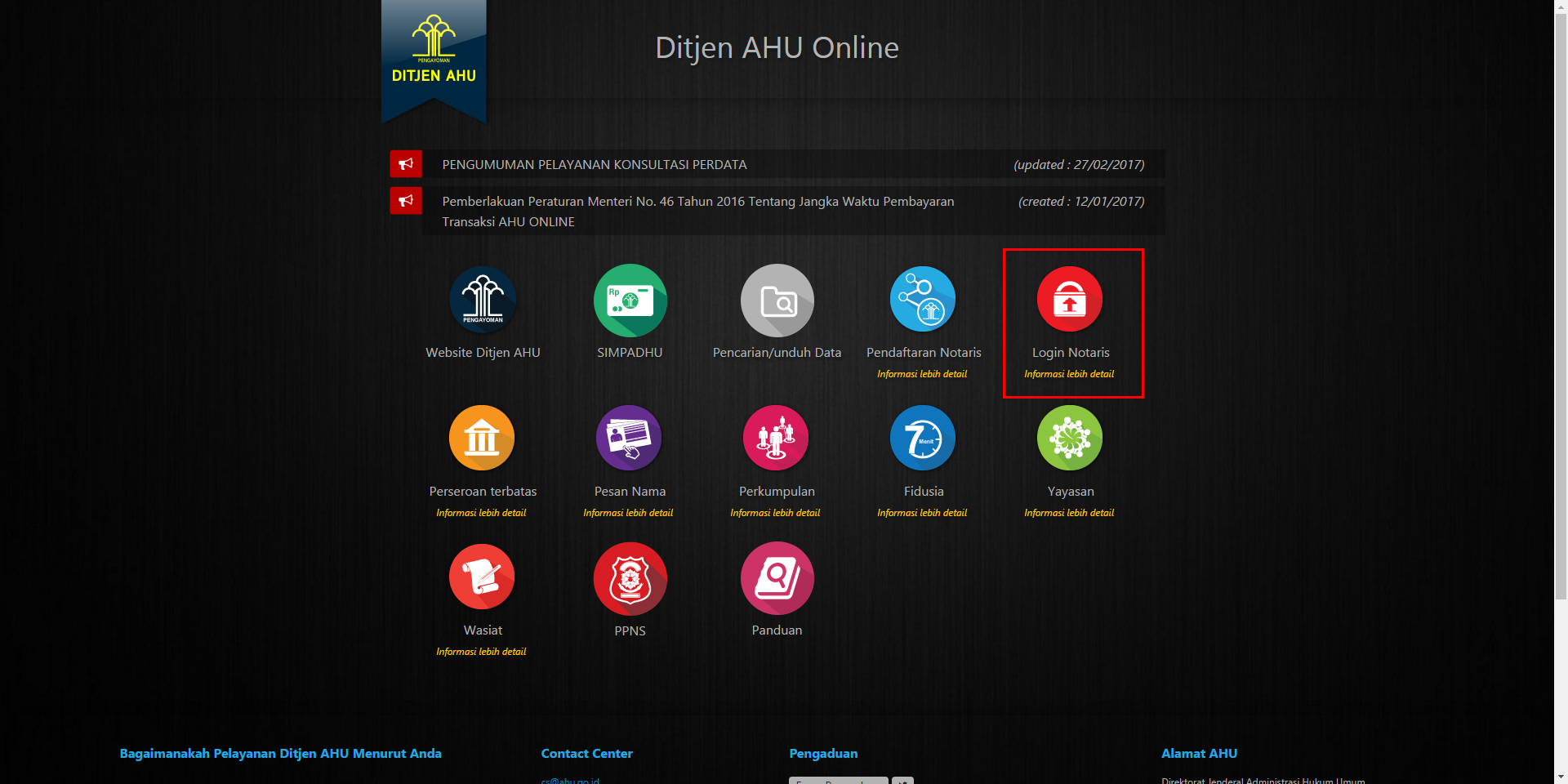
Task: Click the green SIMPADHU icon
Action: click(630, 300)
